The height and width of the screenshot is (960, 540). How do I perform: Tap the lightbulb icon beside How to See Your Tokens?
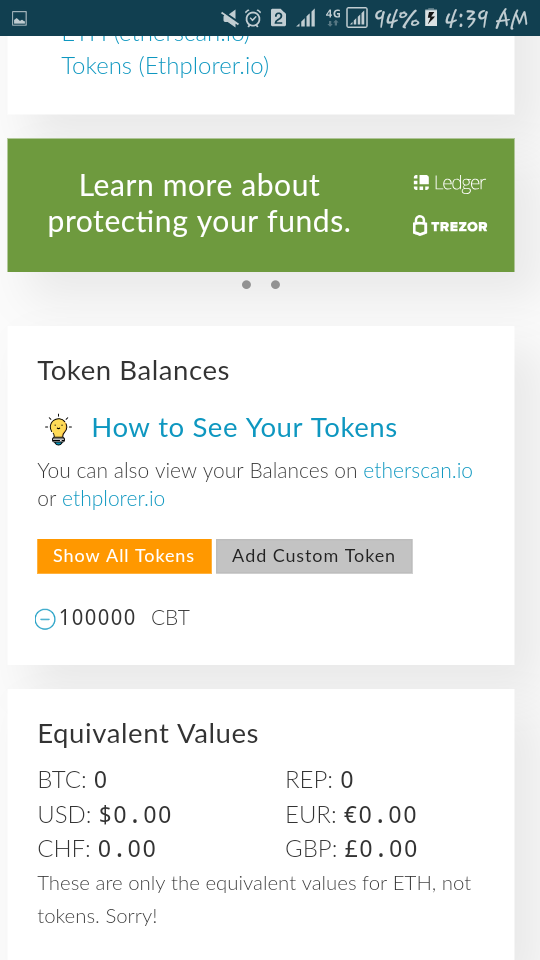coord(59,429)
